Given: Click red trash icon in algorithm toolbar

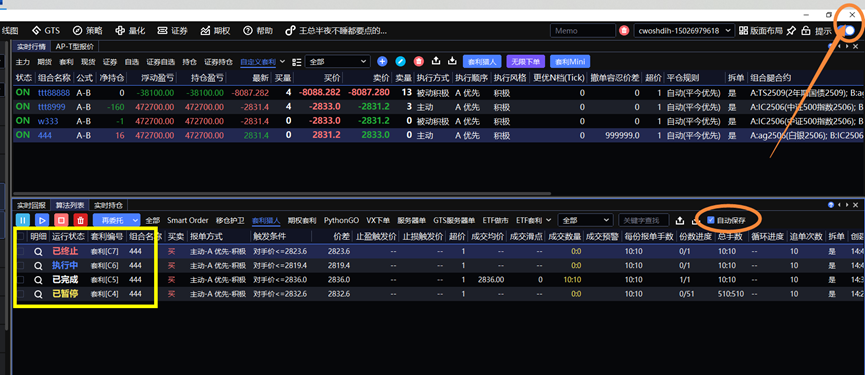Looking at the screenshot, I should click(81, 220).
